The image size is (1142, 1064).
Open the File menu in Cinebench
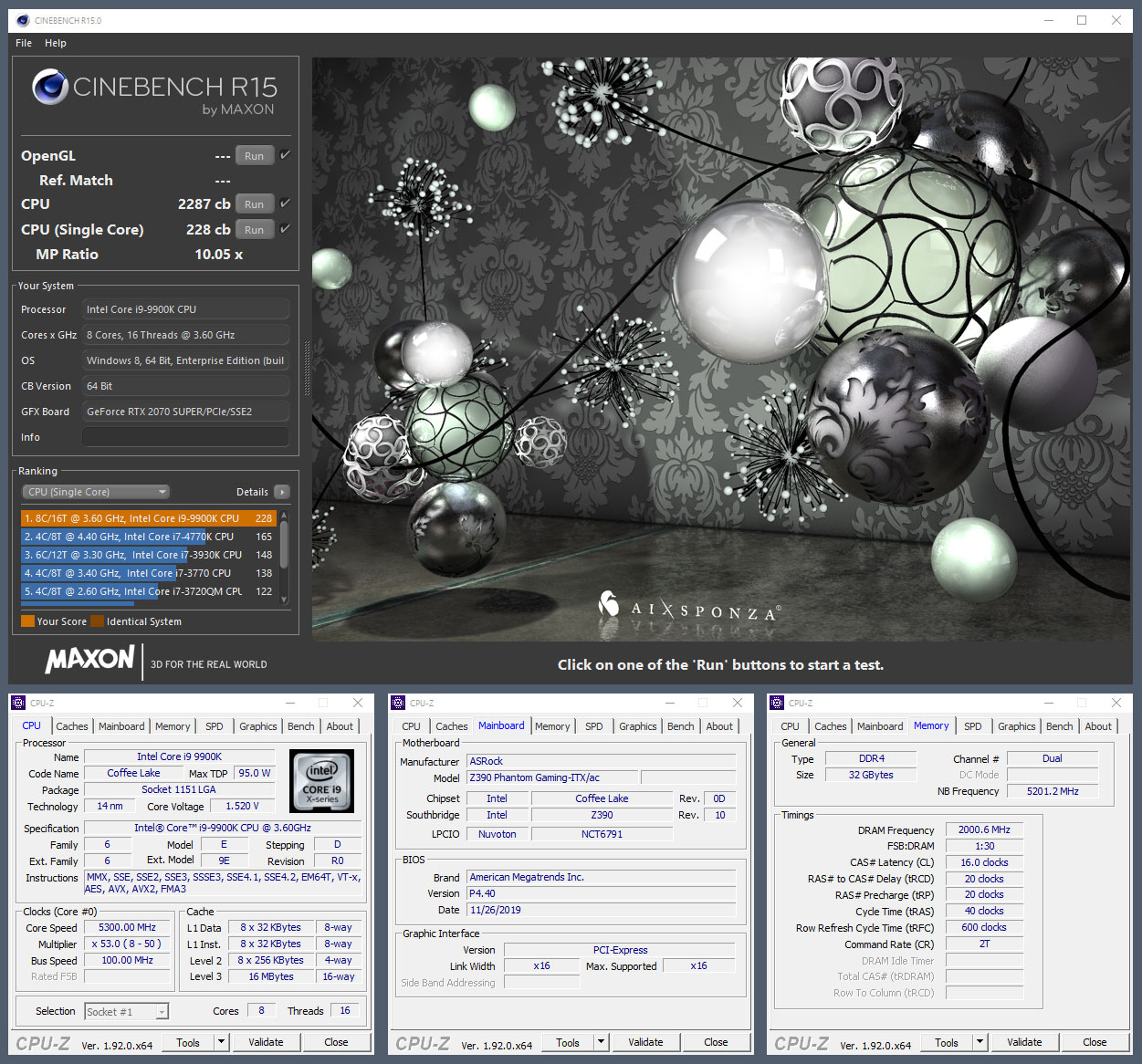(x=24, y=43)
